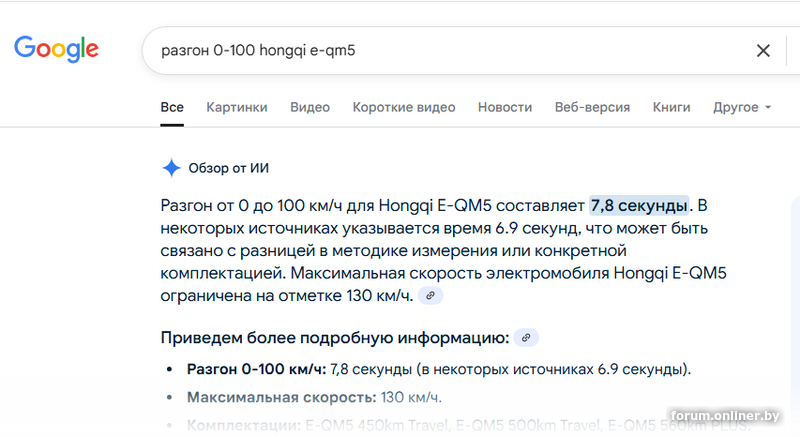Click the heading 'Приведем более подробную информацию:'
800x437 pixels.
click(x=335, y=338)
